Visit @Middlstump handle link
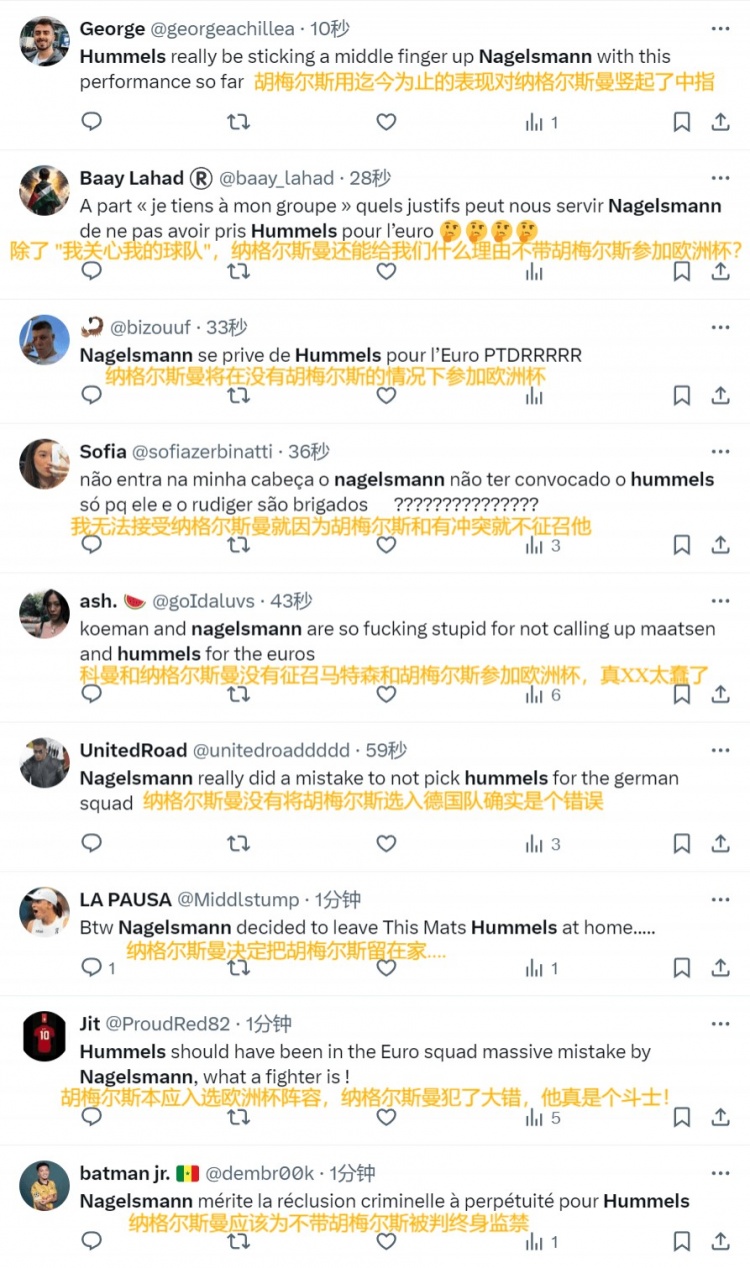Screen dimensions: 750x1268 pyautogui.click(x=238, y=900)
